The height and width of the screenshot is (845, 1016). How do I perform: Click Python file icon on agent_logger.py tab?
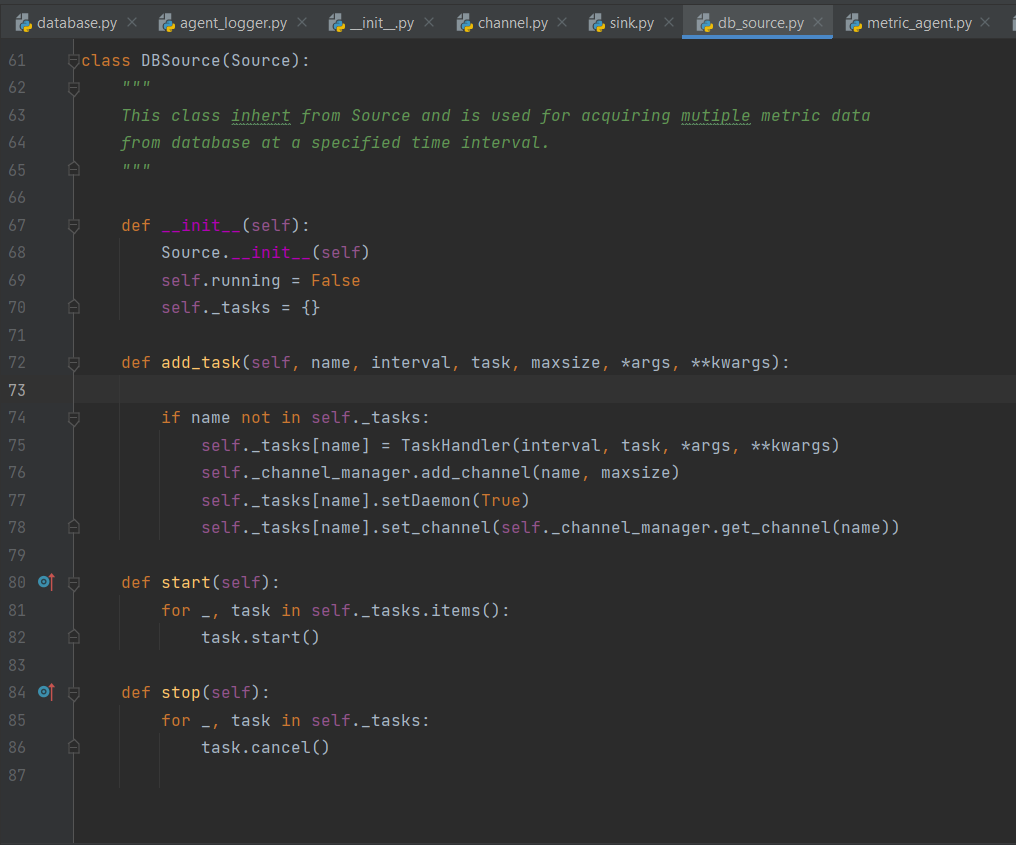(x=167, y=23)
